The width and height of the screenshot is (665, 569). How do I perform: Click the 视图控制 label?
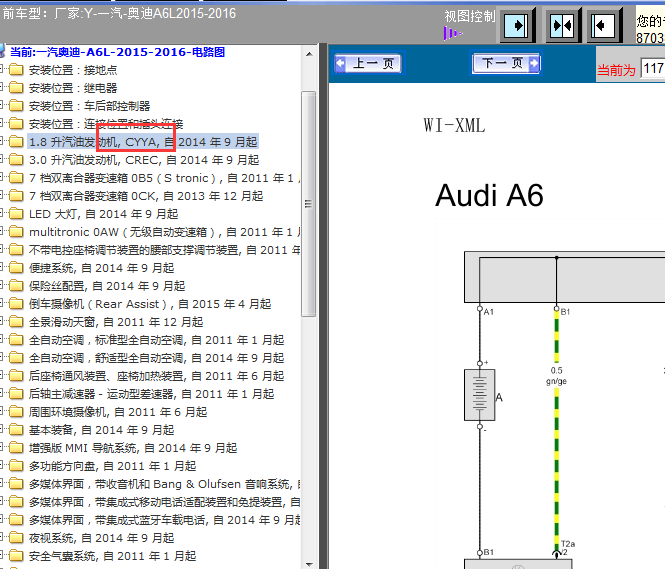[470, 17]
